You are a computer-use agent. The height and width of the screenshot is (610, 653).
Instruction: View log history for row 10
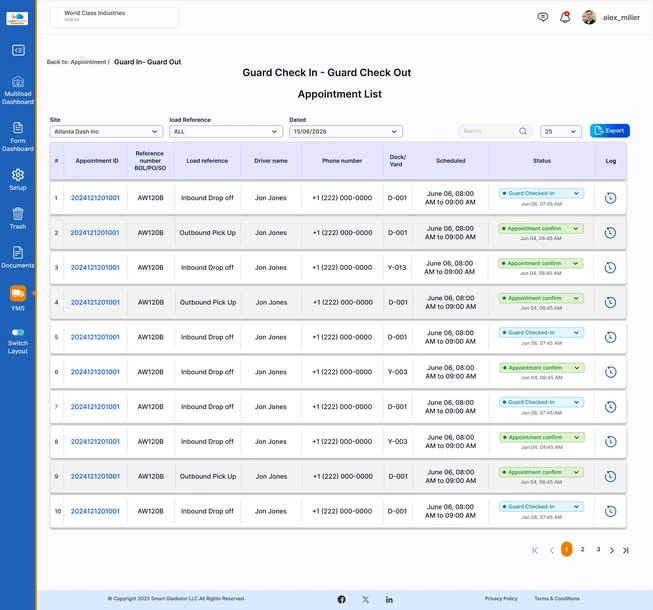610,511
